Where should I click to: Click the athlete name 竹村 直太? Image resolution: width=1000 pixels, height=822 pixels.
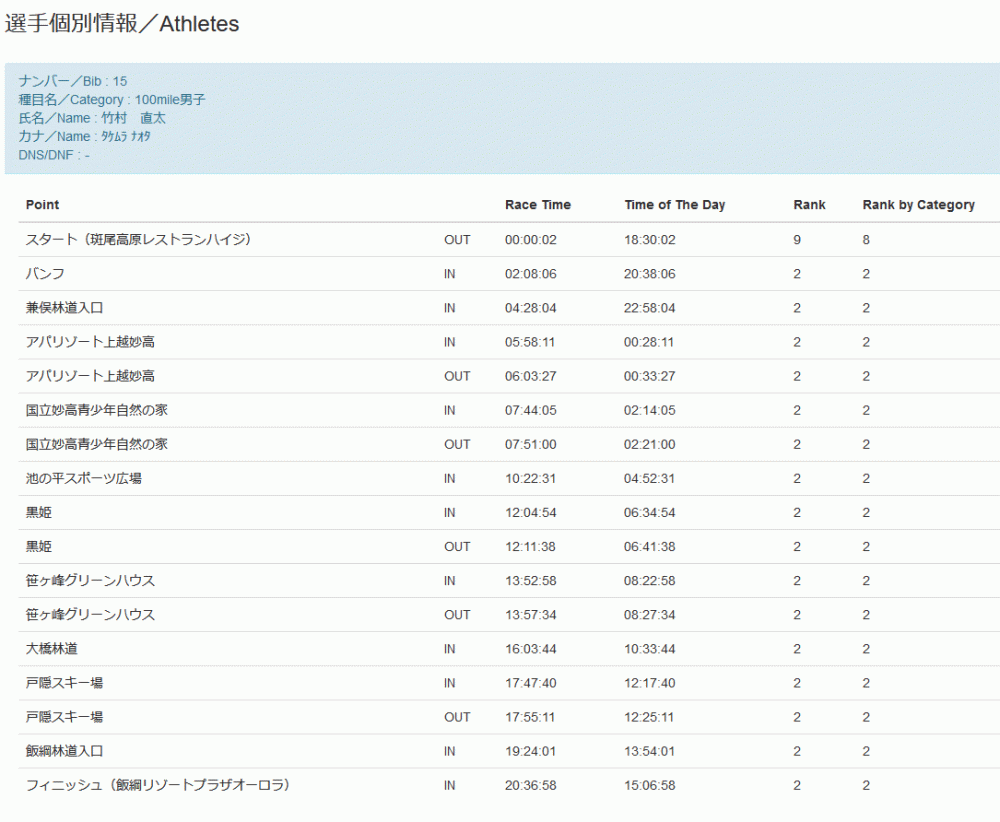[133, 118]
